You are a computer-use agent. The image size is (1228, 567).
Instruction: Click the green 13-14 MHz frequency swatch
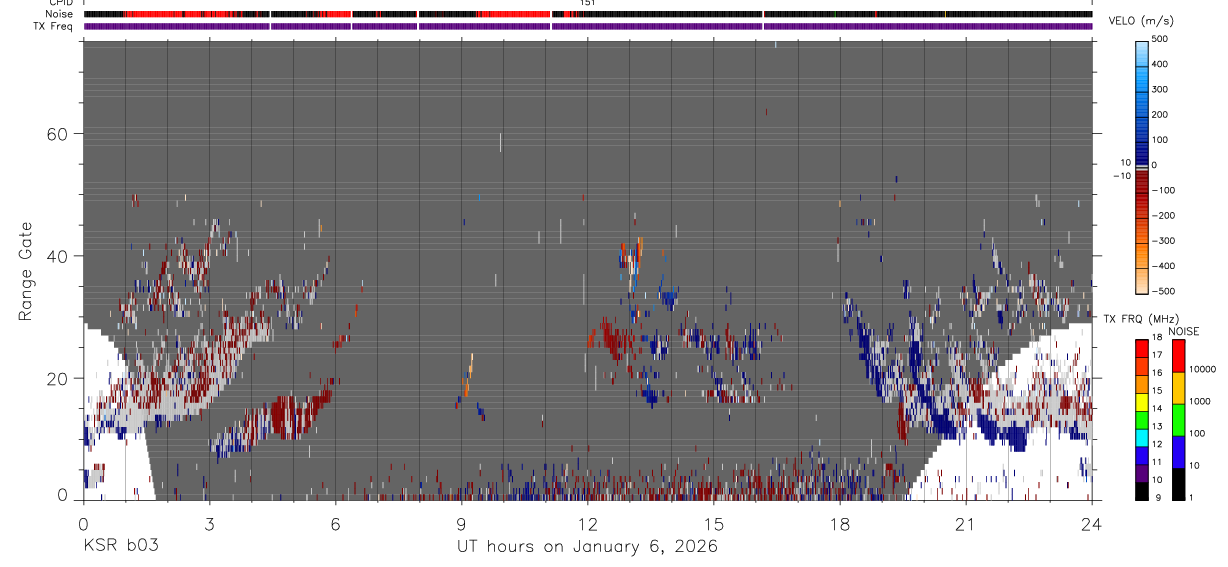pyautogui.click(x=1142, y=419)
